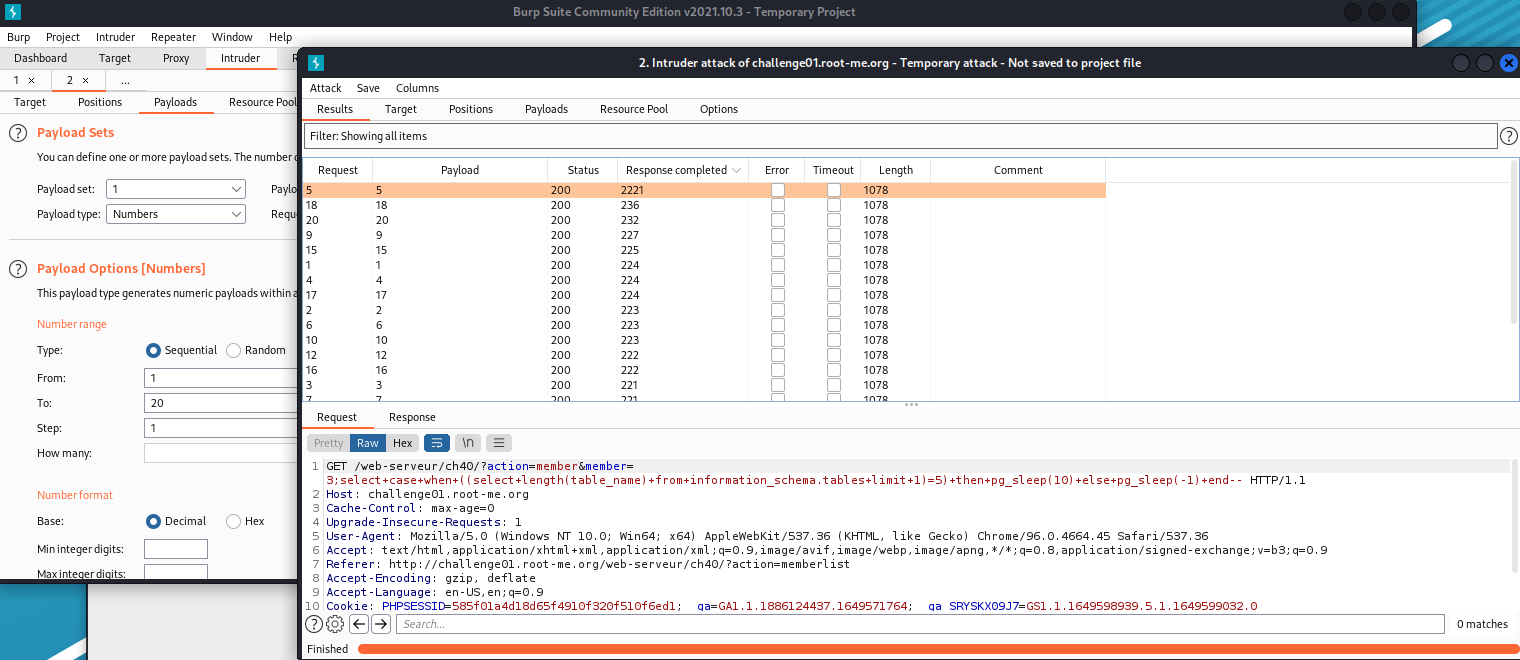Tick Timeout checkbox for request 5 row
Image resolution: width=1520 pixels, height=660 pixels.
tap(833, 190)
